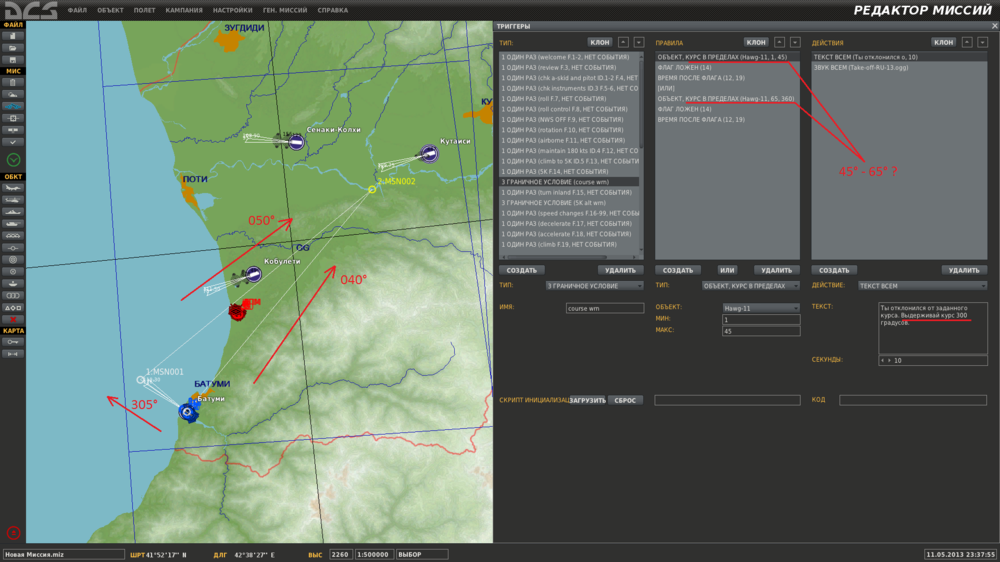Select the airplane group placement tool
Viewport: 1000px width, 562px height.
[x=12, y=189]
